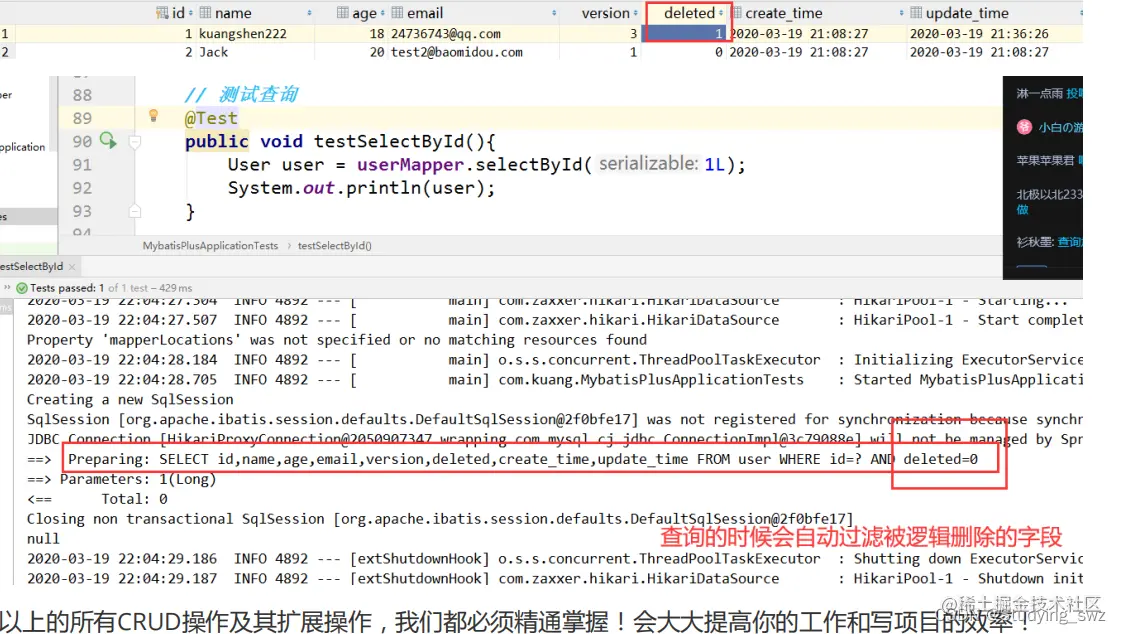Select cell Jack in name column
The image size is (1121, 634).
[213, 52]
